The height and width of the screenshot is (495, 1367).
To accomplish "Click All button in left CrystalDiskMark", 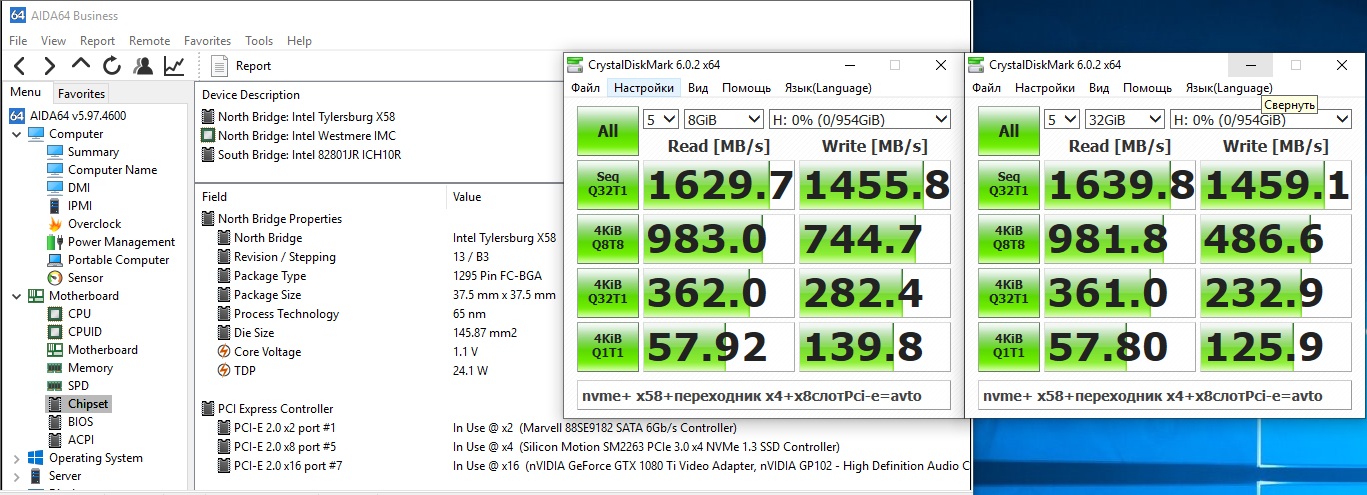I will pyautogui.click(x=608, y=131).
